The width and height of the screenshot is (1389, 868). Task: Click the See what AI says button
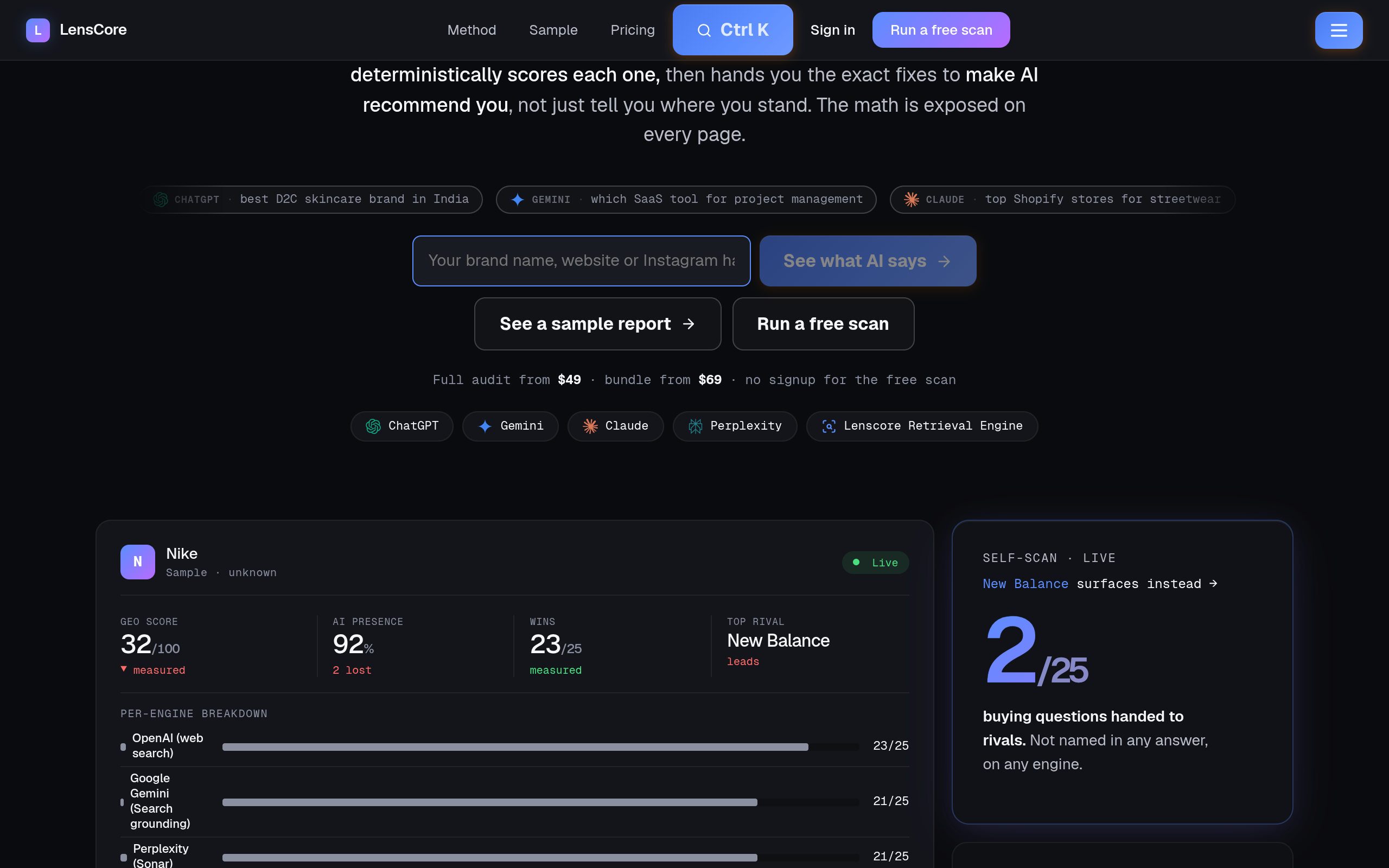pyautogui.click(x=867, y=260)
